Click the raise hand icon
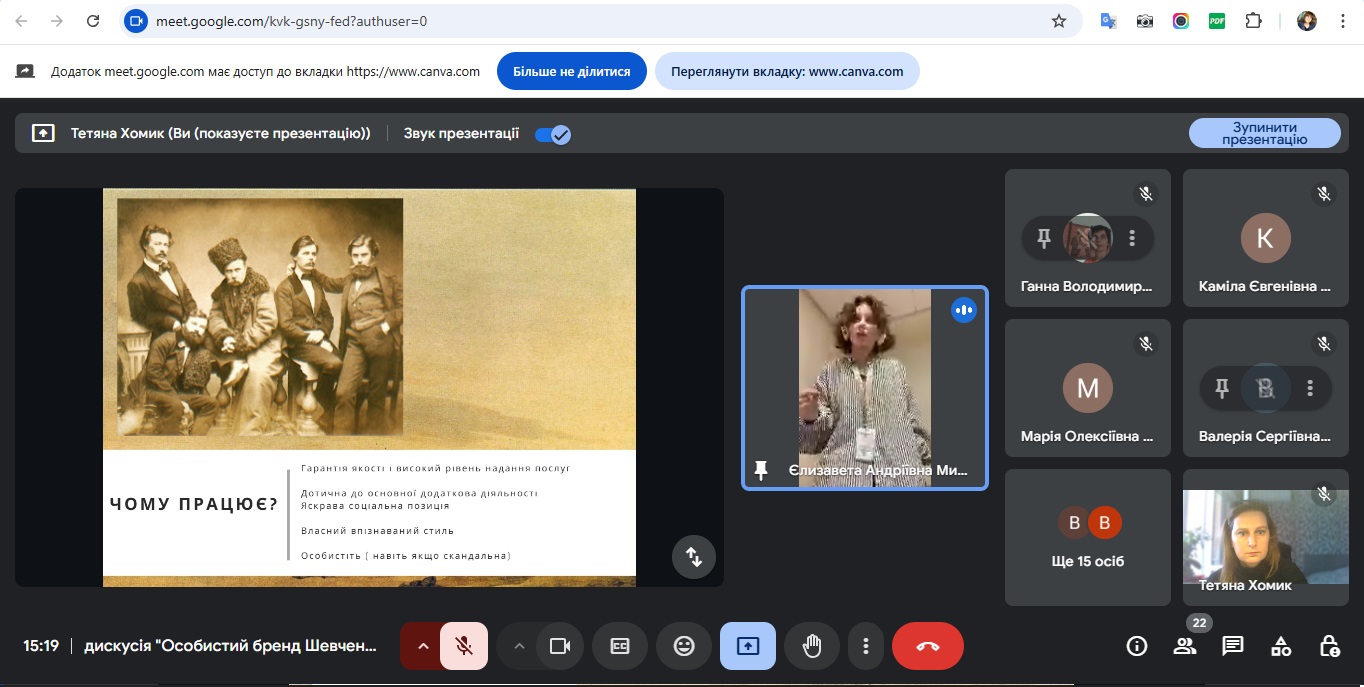This screenshot has width=1364, height=687. coord(811,646)
